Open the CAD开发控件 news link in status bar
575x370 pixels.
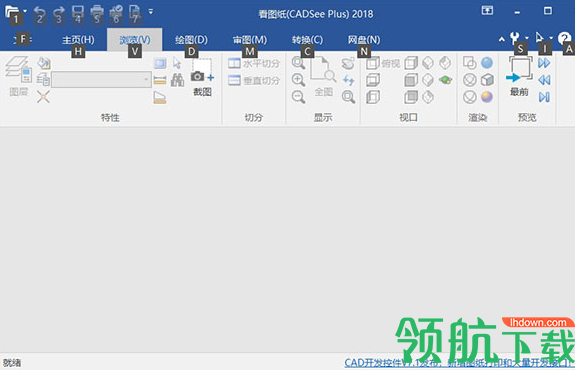tap(459, 363)
